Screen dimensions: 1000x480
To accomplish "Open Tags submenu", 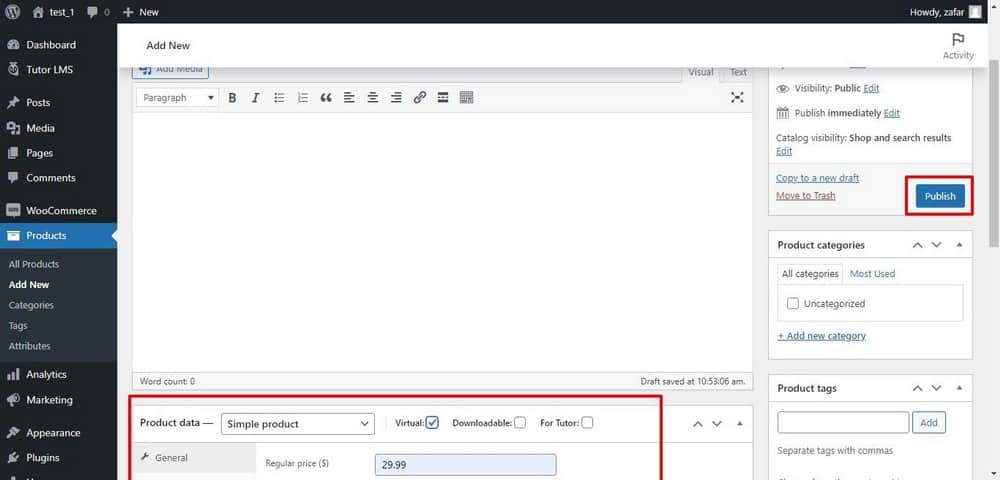I will pyautogui.click(x=18, y=325).
